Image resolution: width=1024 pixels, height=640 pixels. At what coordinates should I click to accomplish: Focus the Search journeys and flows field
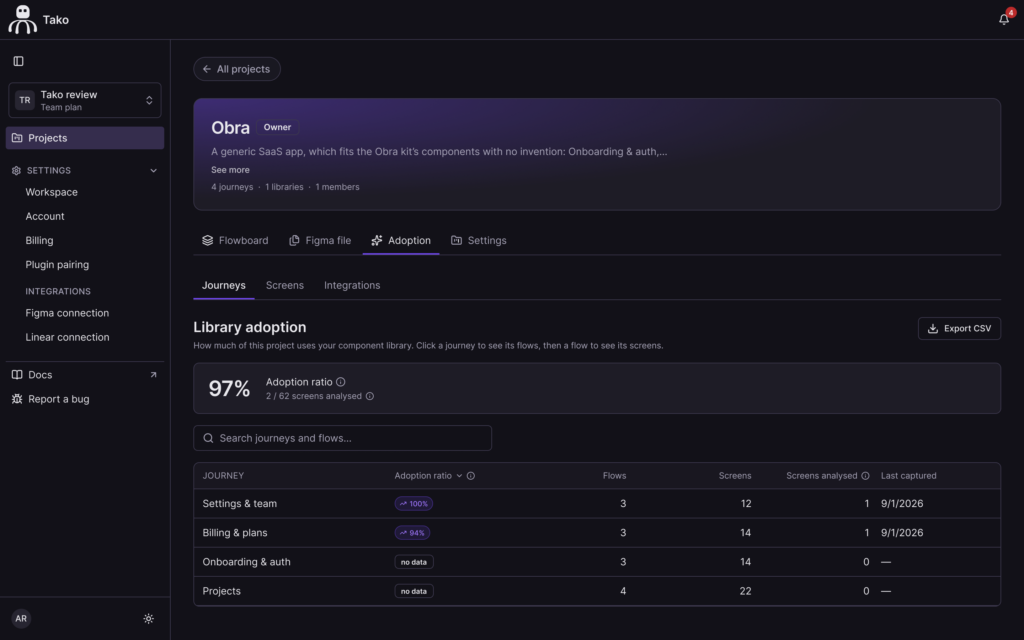(342, 438)
